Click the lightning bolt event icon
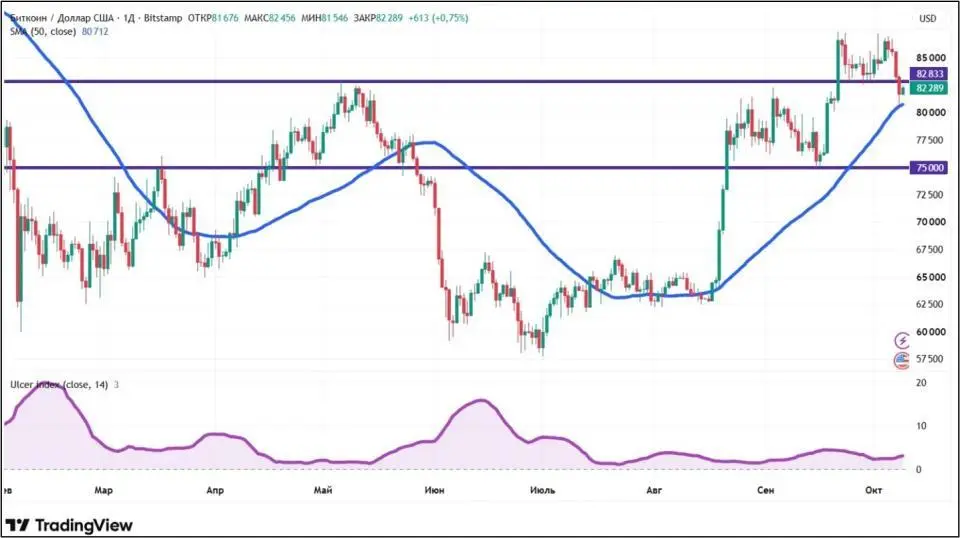Screen dimensions: 960x538 point(902,340)
